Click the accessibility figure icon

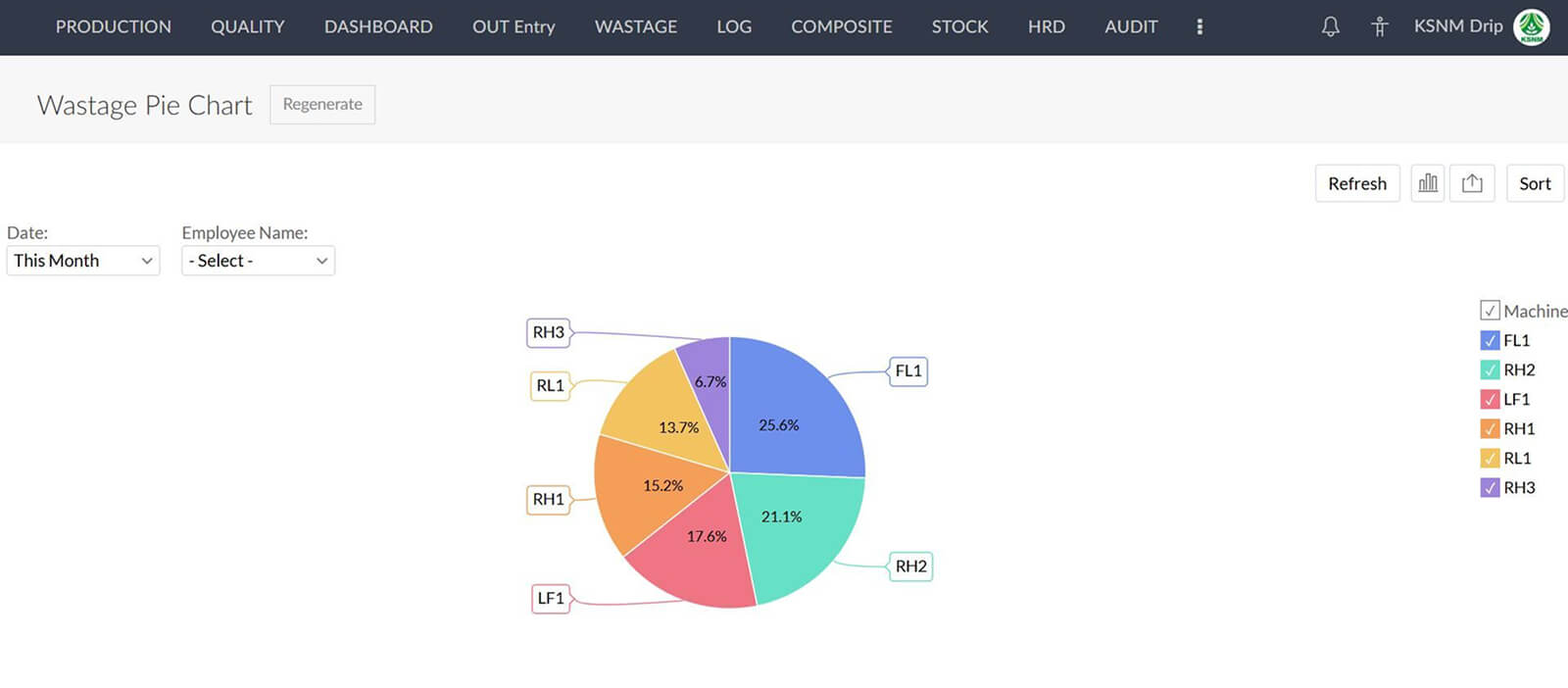1379,26
